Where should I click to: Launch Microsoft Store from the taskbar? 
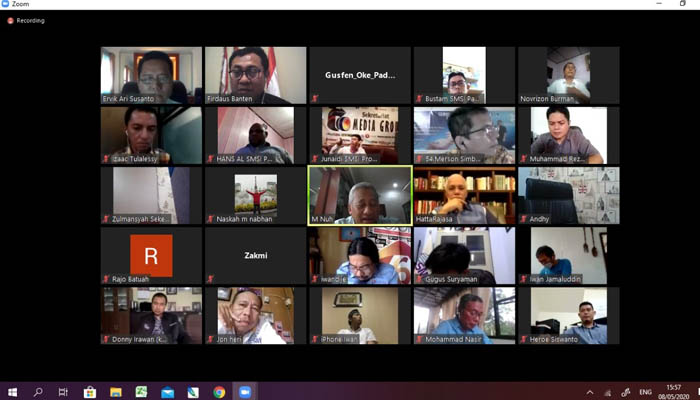tap(90, 391)
